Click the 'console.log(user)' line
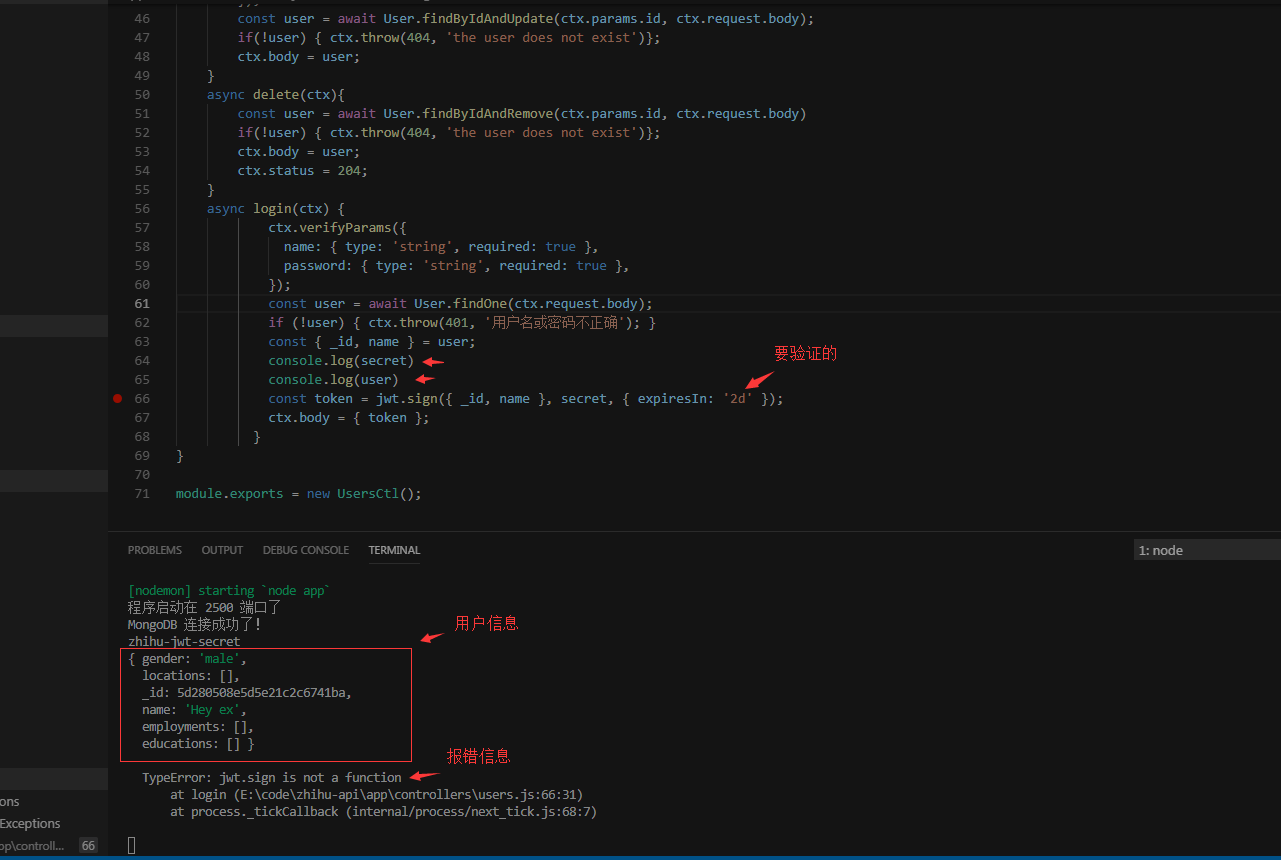The height and width of the screenshot is (860, 1281). (333, 379)
